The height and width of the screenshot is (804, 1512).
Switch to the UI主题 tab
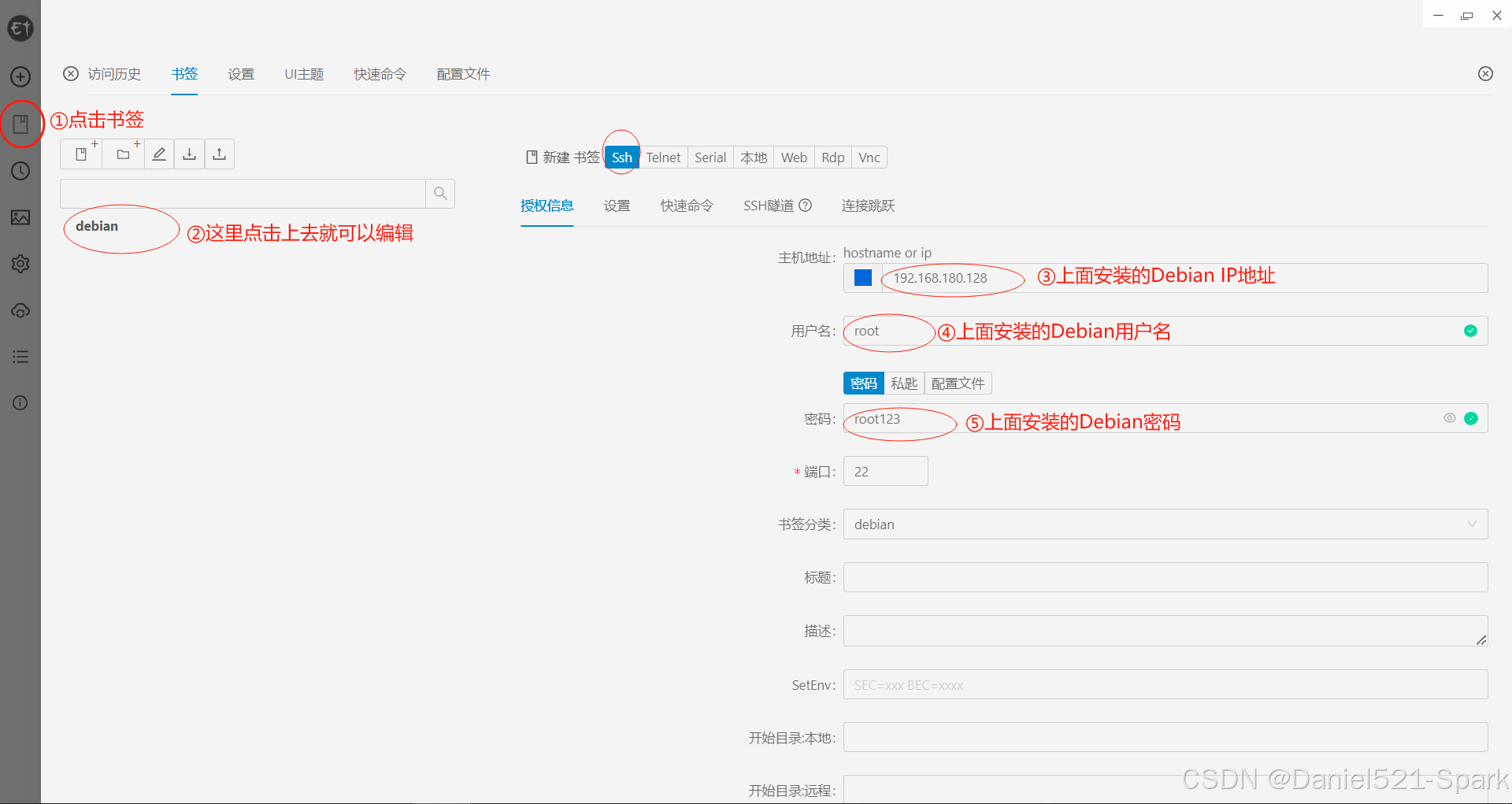click(x=304, y=74)
